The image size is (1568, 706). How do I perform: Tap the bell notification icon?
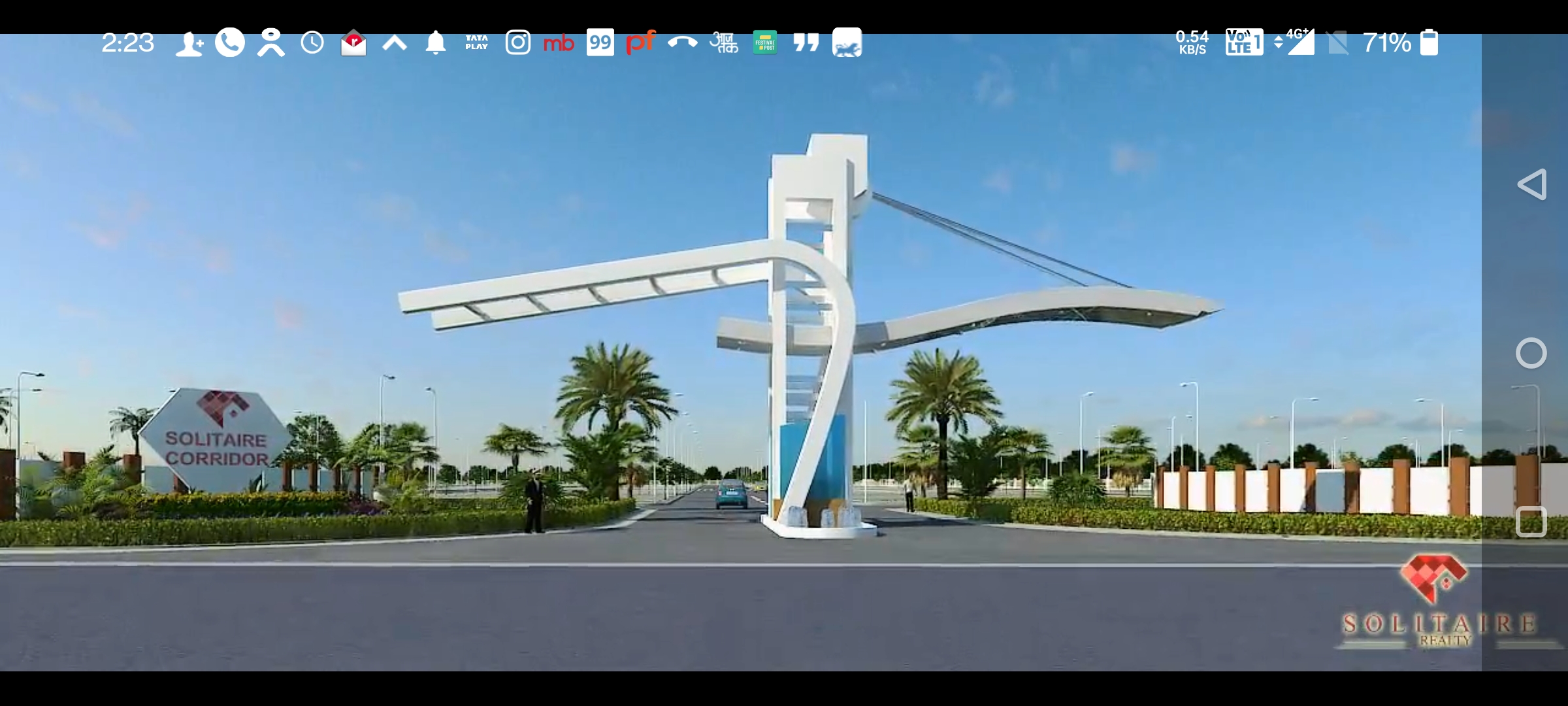click(x=436, y=43)
